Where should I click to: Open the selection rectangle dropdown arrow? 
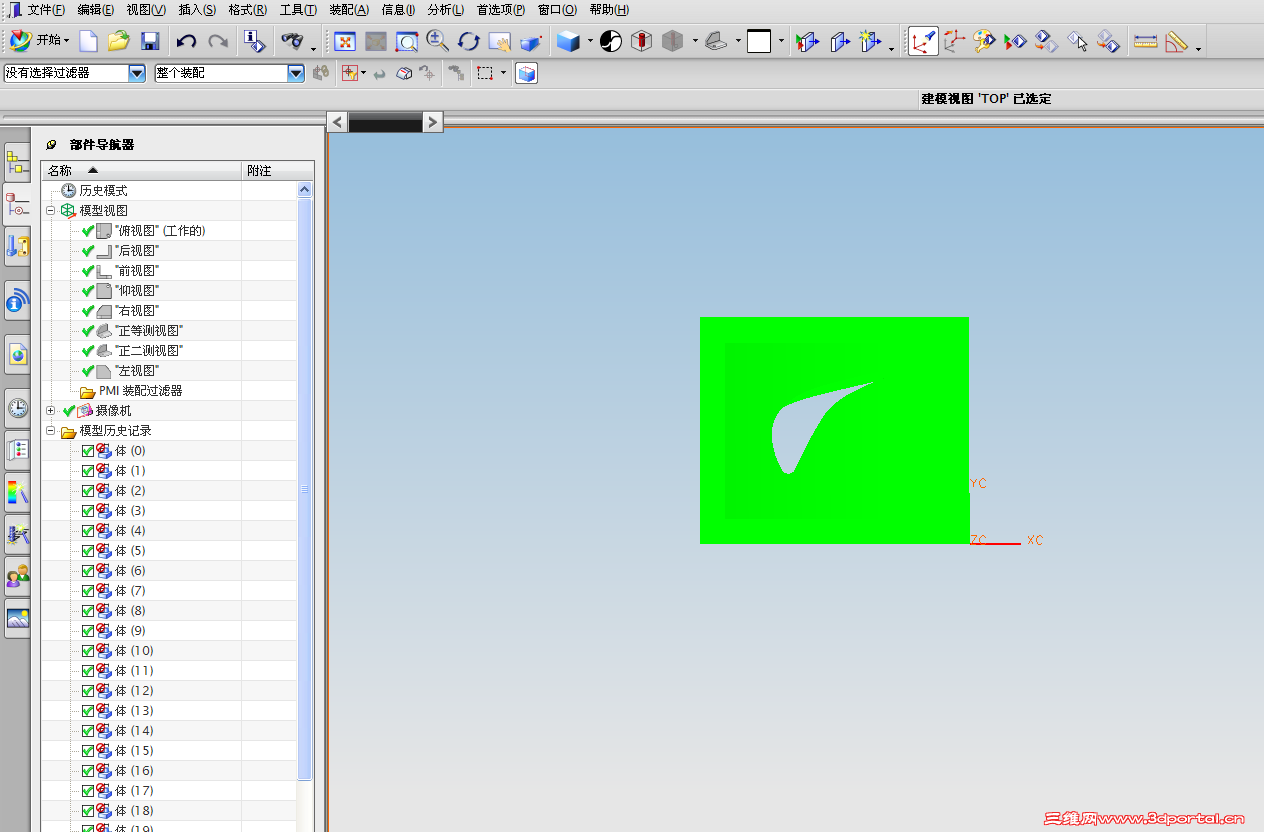tap(503, 73)
